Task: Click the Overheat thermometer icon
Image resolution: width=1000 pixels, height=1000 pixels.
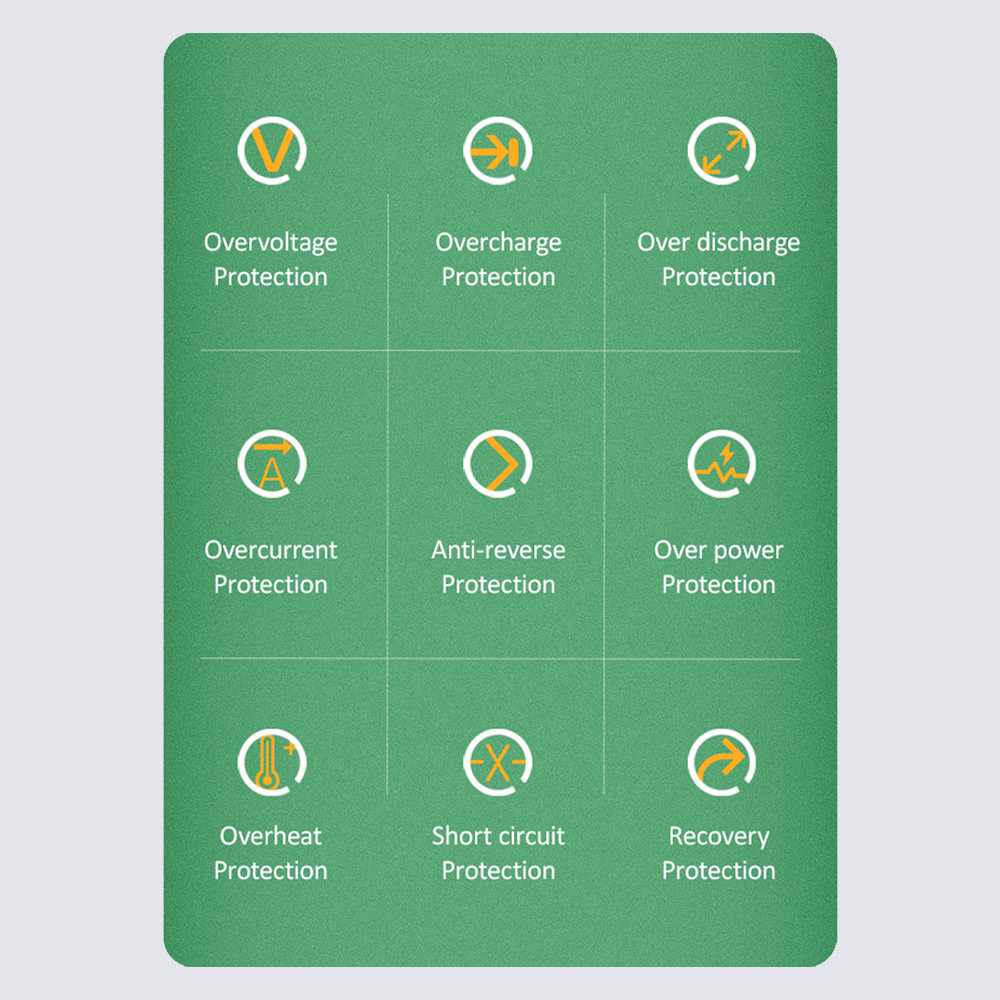Action: 272,762
